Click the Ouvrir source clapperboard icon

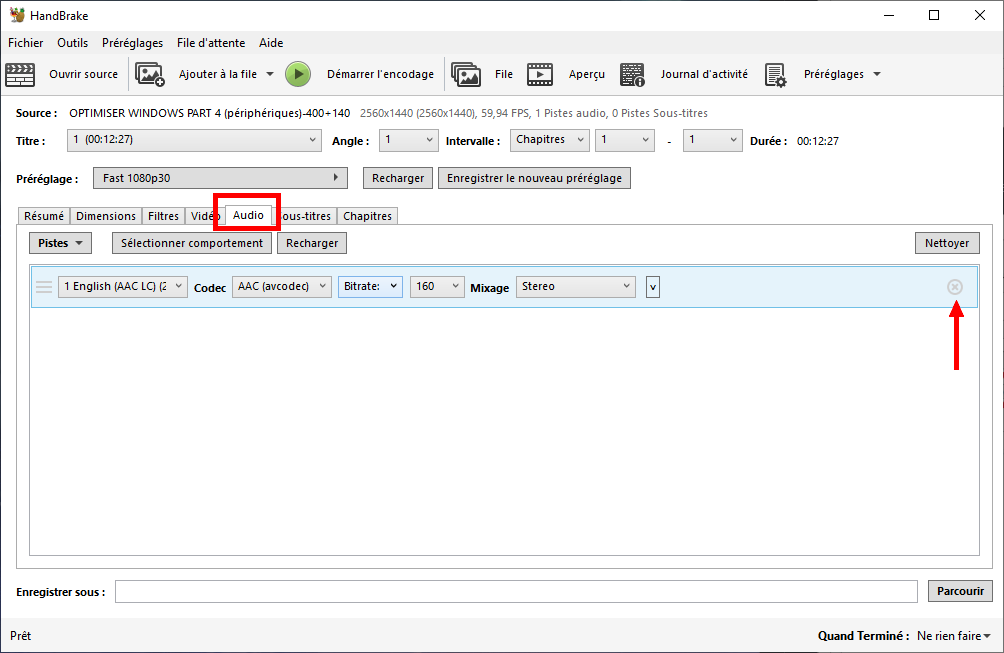pos(20,74)
